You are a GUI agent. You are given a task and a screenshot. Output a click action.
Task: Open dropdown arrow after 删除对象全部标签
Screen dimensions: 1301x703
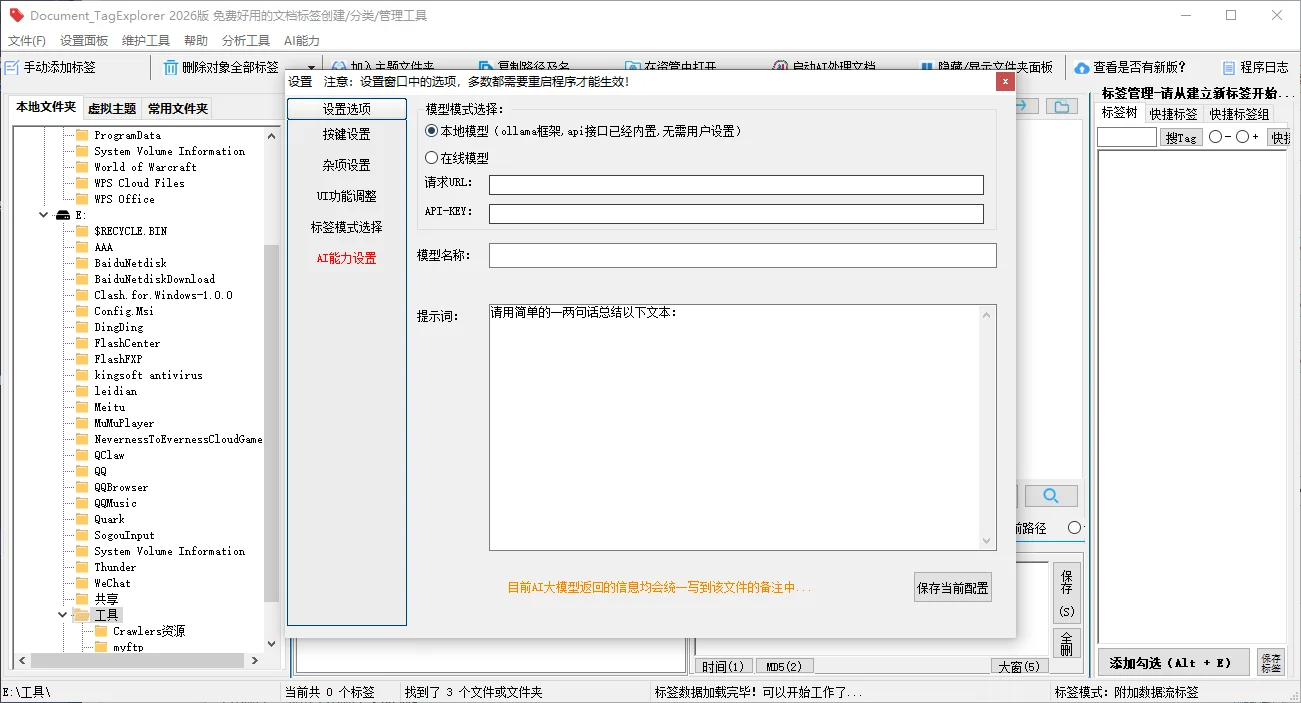click(311, 68)
